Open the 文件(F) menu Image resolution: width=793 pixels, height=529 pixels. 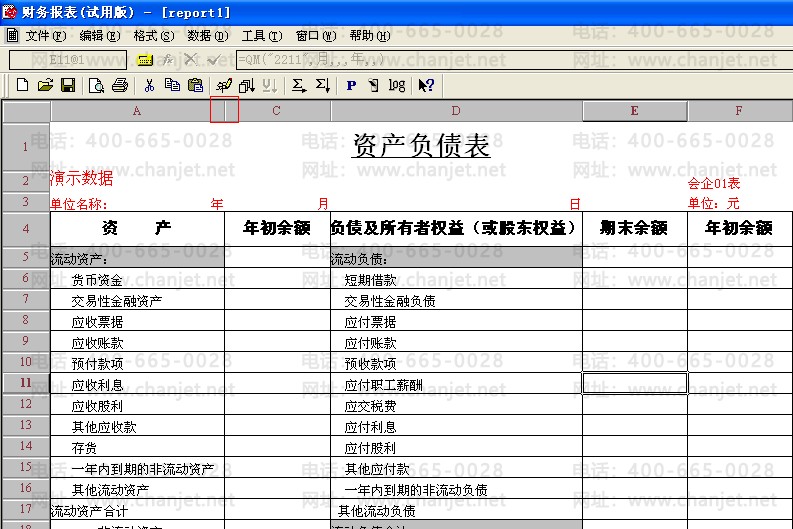46,35
